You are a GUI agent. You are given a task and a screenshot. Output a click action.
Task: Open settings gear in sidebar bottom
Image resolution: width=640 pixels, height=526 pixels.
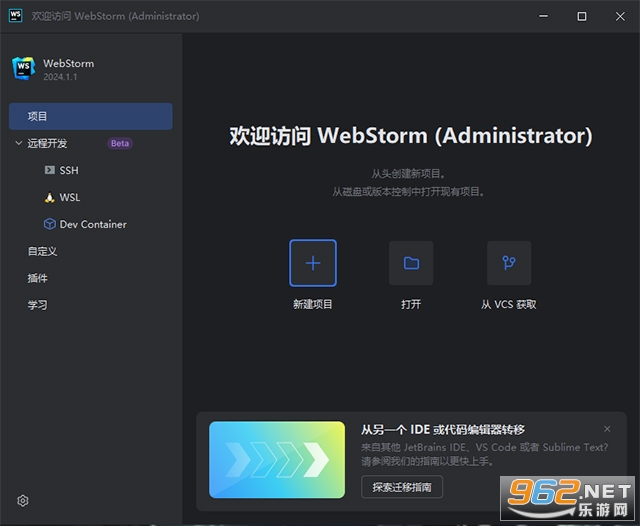tap(23, 501)
